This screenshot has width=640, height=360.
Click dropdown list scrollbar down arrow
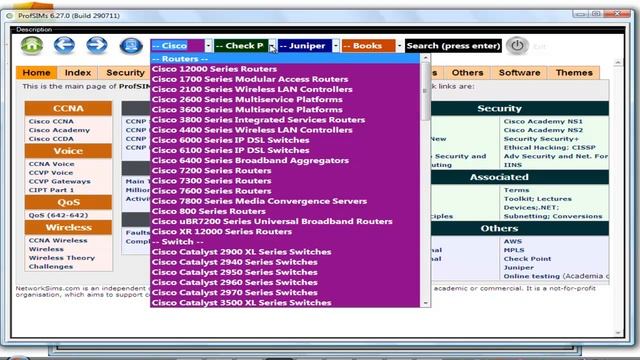point(425,303)
